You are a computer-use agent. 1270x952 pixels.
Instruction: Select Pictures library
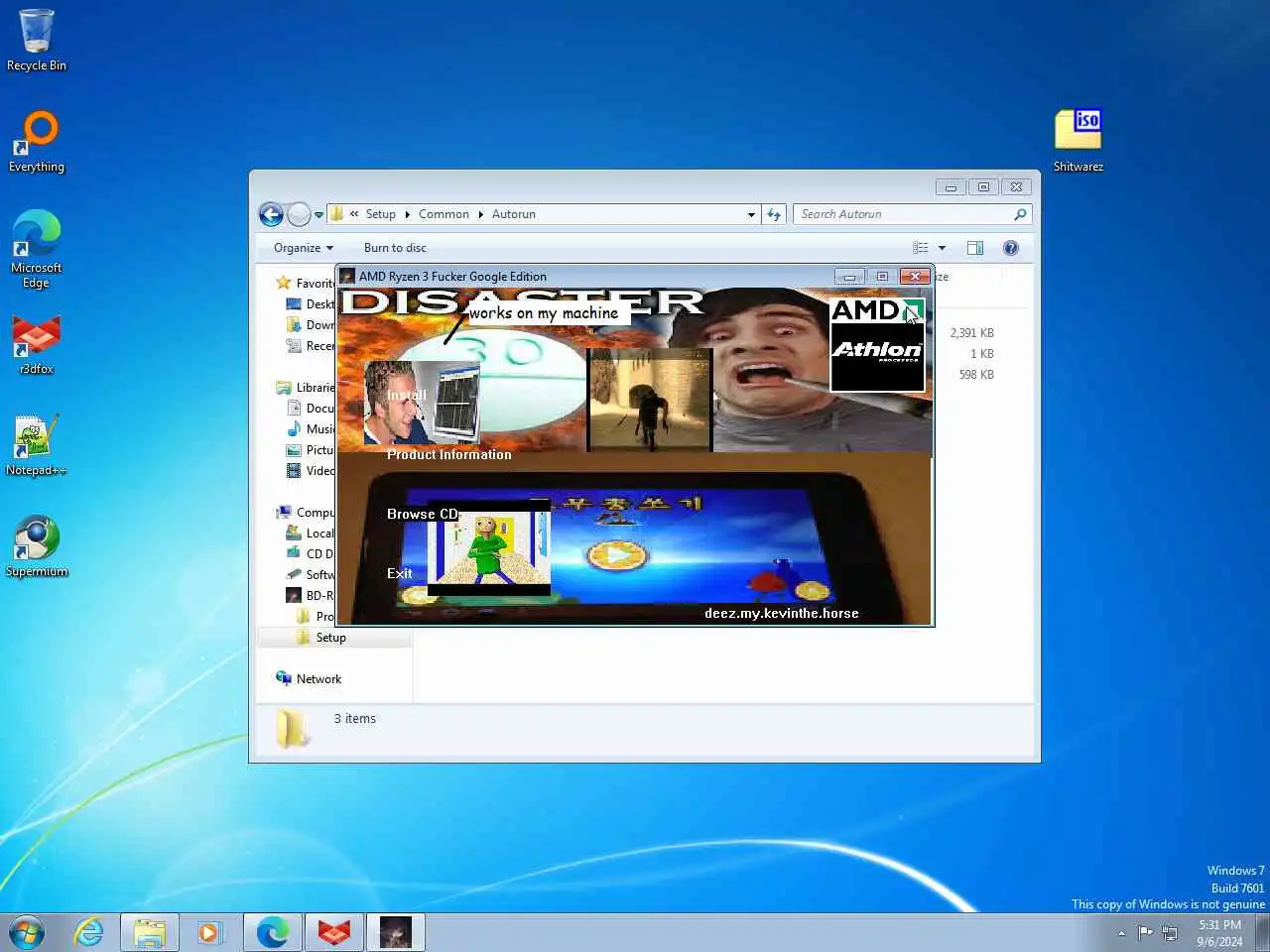coord(310,449)
